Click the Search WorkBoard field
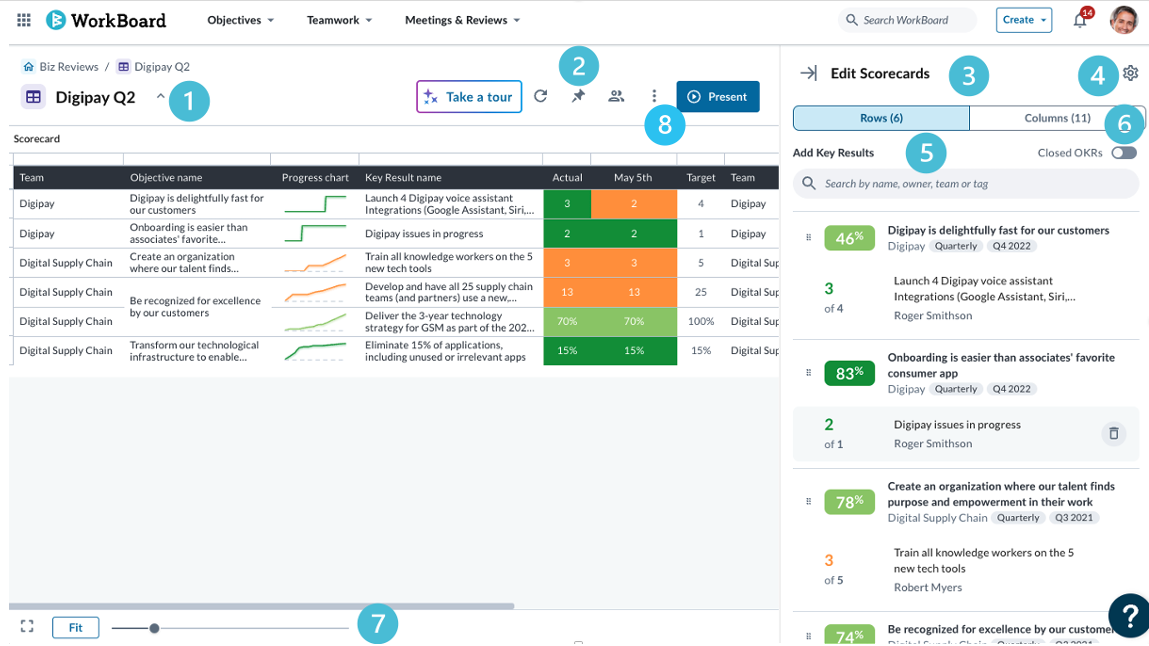 point(907,20)
